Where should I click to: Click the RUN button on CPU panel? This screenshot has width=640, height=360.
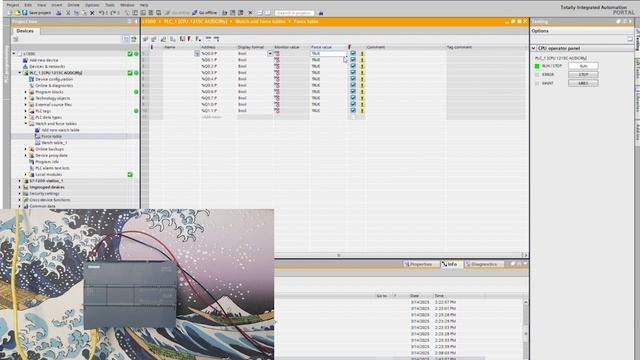click(x=583, y=66)
